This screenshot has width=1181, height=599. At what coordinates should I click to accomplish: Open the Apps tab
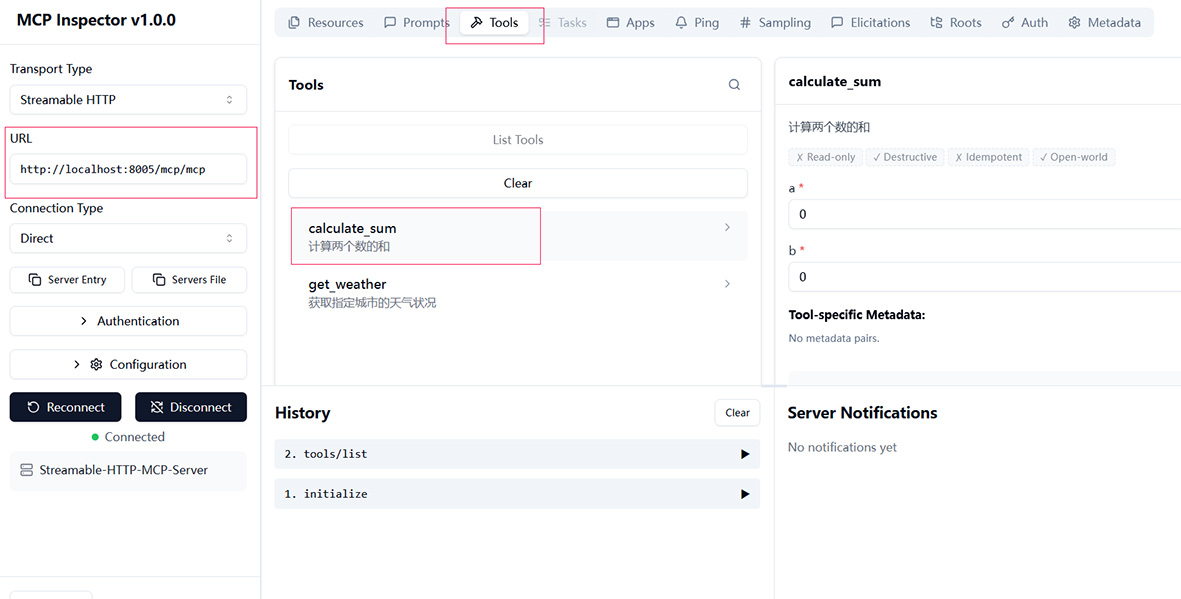(x=630, y=23)
